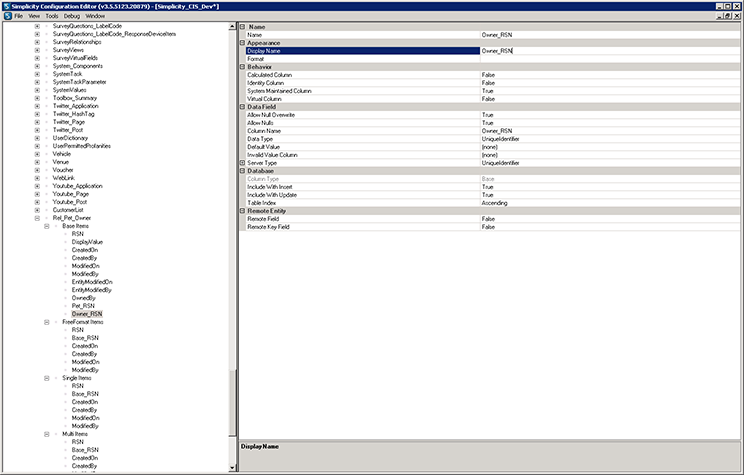Collapse the Name property category
The height and width of the screenshot is (475, 744).
pos(242,27)
